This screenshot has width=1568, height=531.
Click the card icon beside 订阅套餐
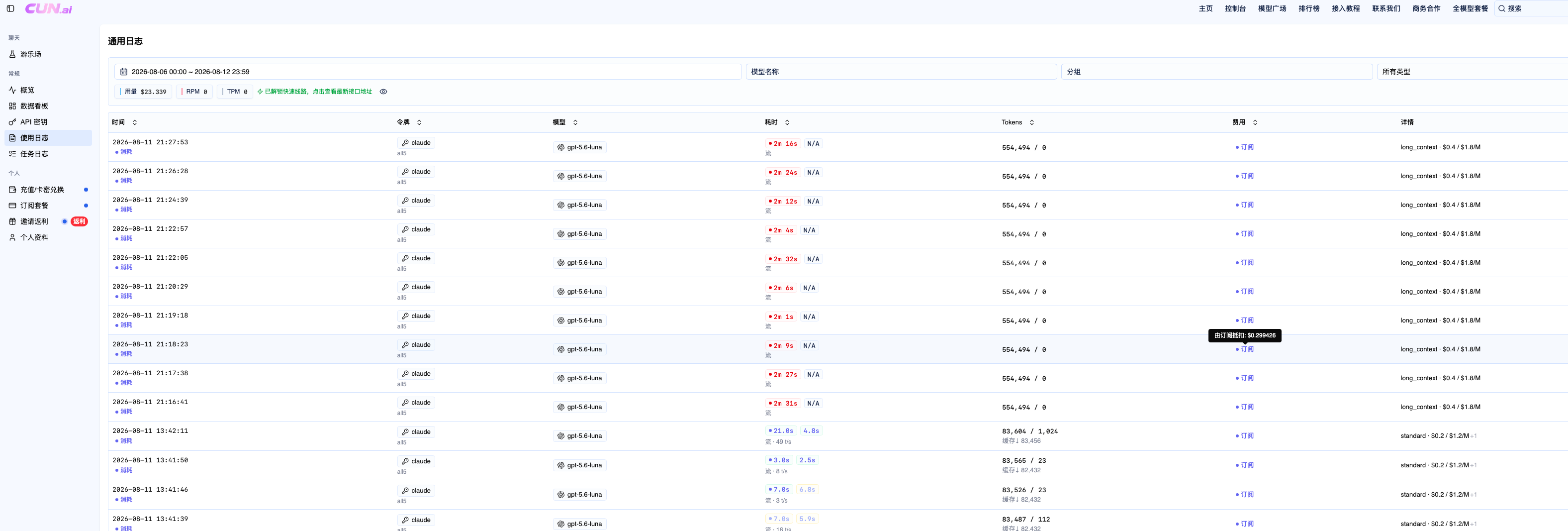click(12, 206)
